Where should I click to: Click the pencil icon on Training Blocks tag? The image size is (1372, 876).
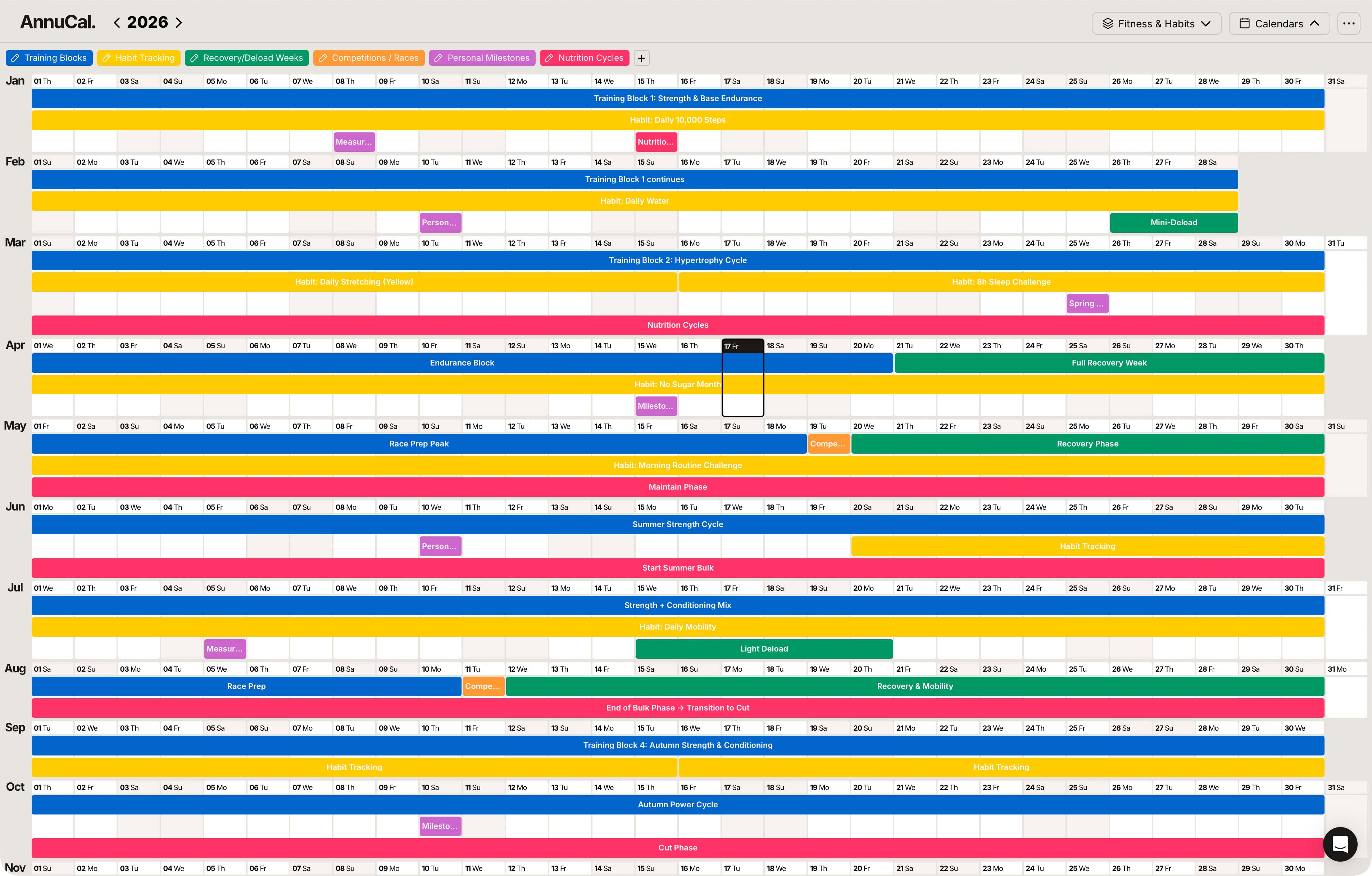pos(15,58)
